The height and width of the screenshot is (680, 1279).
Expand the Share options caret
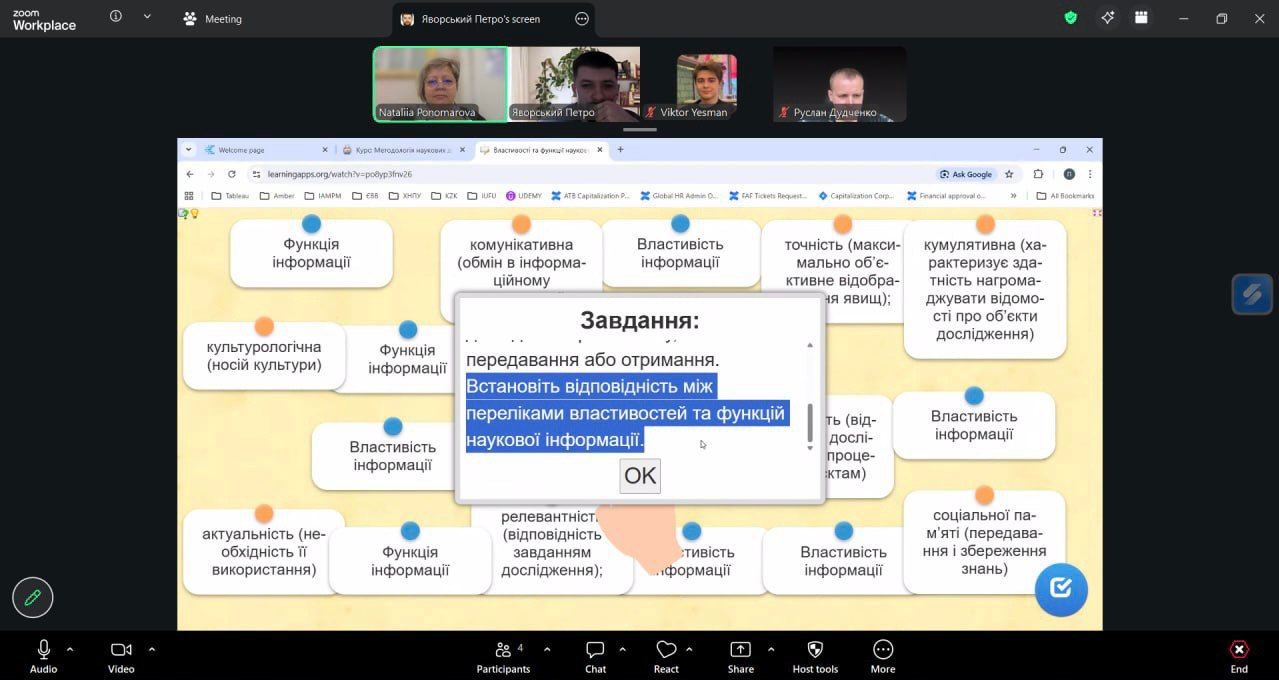[x=770, y=649]
